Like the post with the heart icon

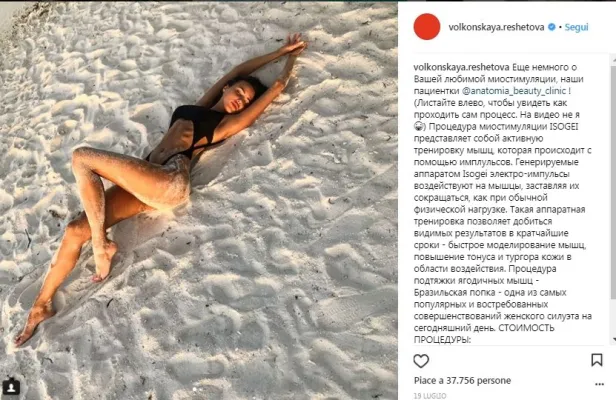point(421,361)
